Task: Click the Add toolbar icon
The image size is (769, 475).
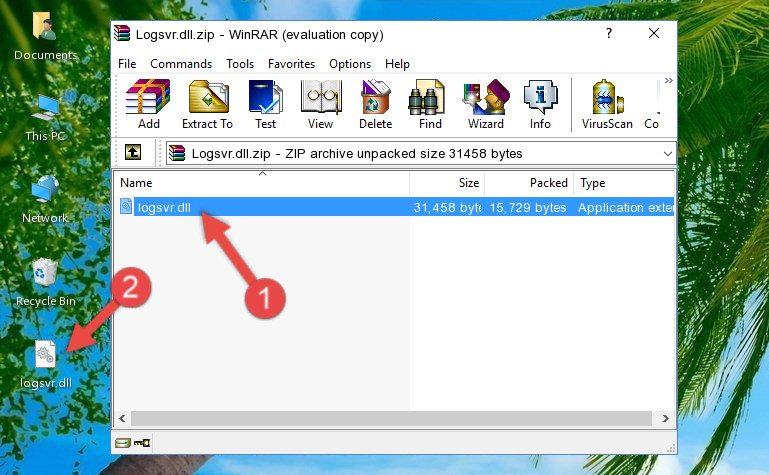Action: (148, 104)
